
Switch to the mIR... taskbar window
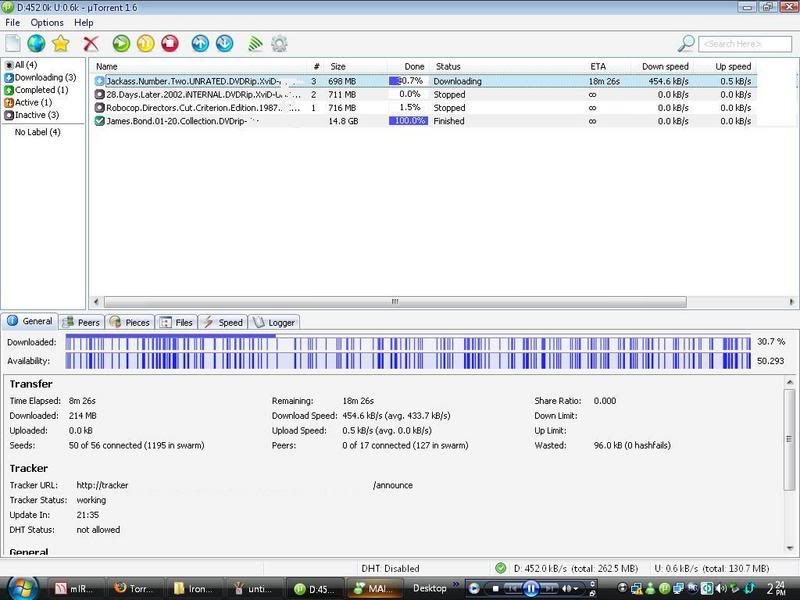coord(75,589)
